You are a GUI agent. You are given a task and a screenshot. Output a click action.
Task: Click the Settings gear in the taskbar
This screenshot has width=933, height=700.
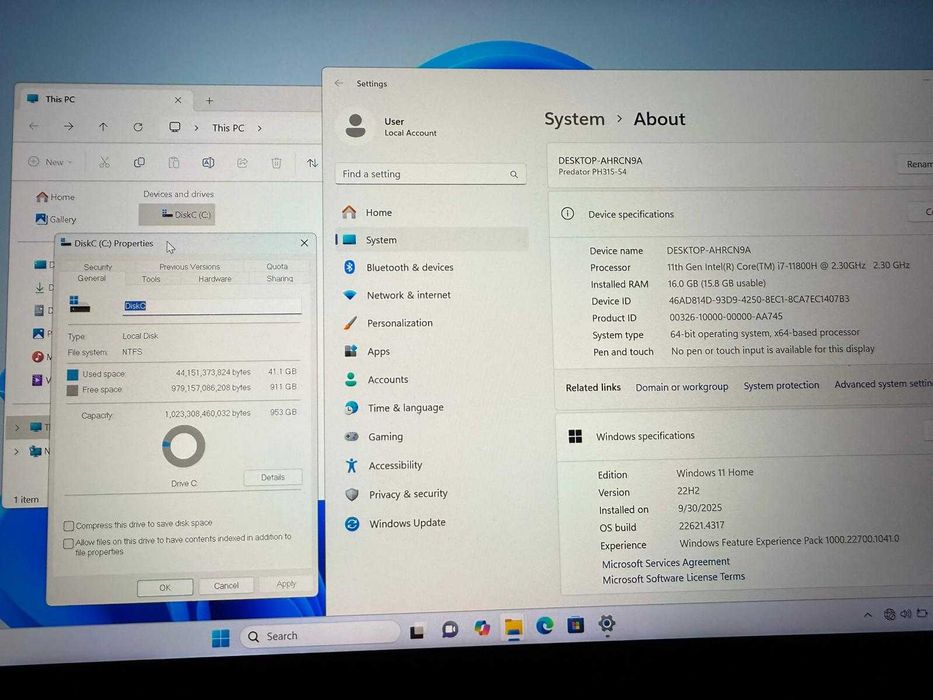click(x=606, y=623)
